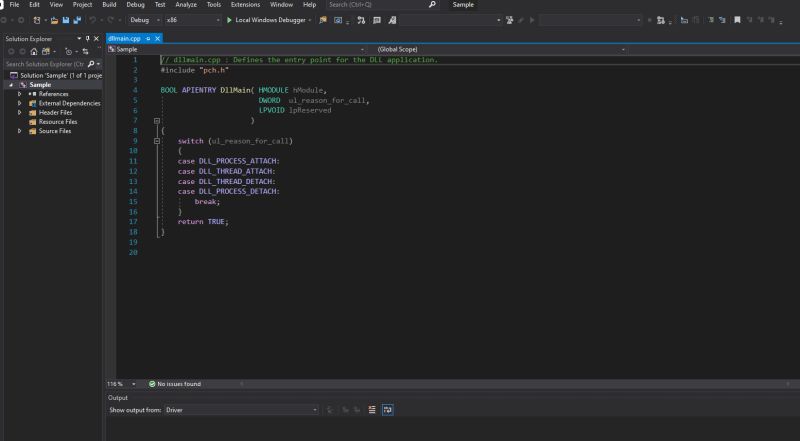
Task: Click the Solution Explorer Home icon
Action: pos(34,52)
